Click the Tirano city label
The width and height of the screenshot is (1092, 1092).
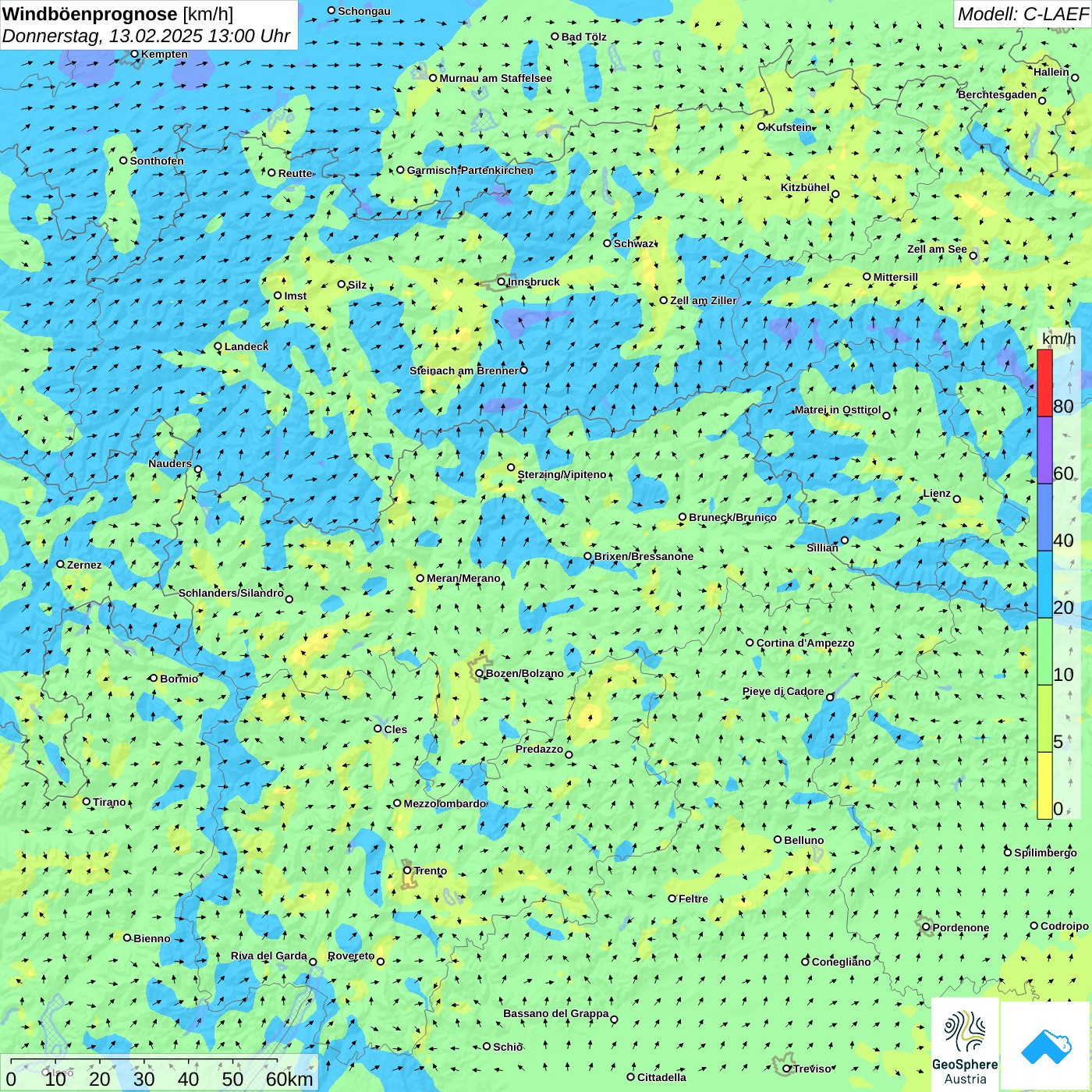(109, 802)
